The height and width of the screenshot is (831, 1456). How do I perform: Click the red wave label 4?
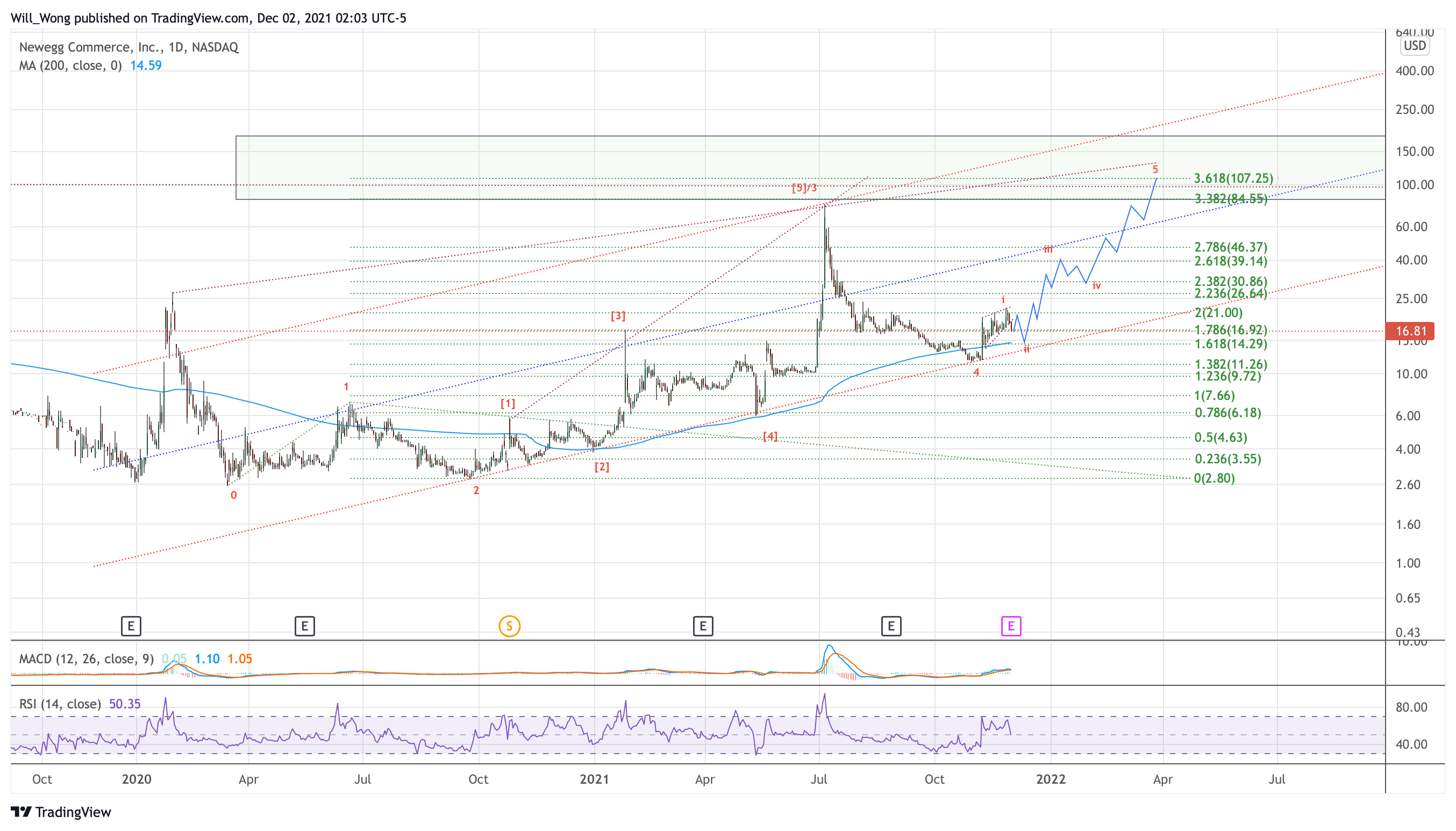(x=976, y=372)
